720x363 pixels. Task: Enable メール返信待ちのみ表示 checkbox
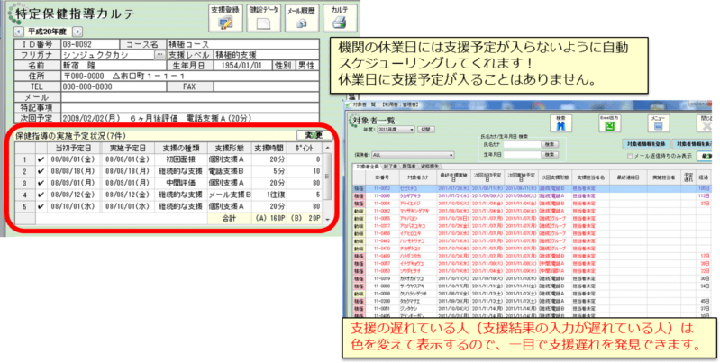(630, 156)
